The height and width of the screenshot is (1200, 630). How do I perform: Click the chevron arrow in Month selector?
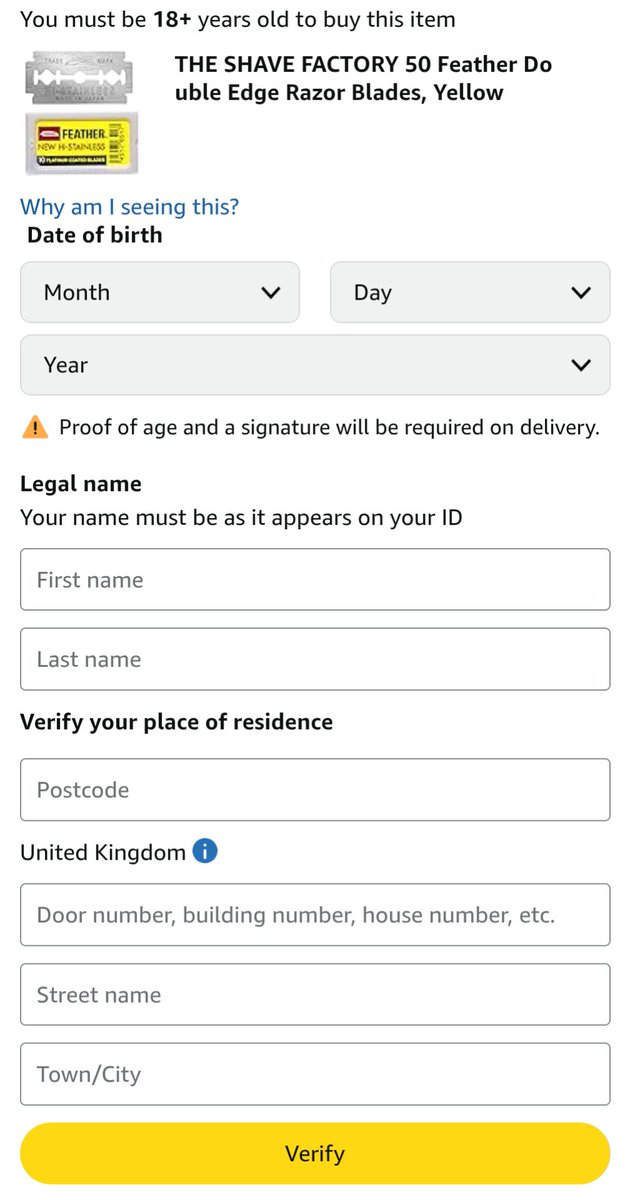(x=270, y=293)
